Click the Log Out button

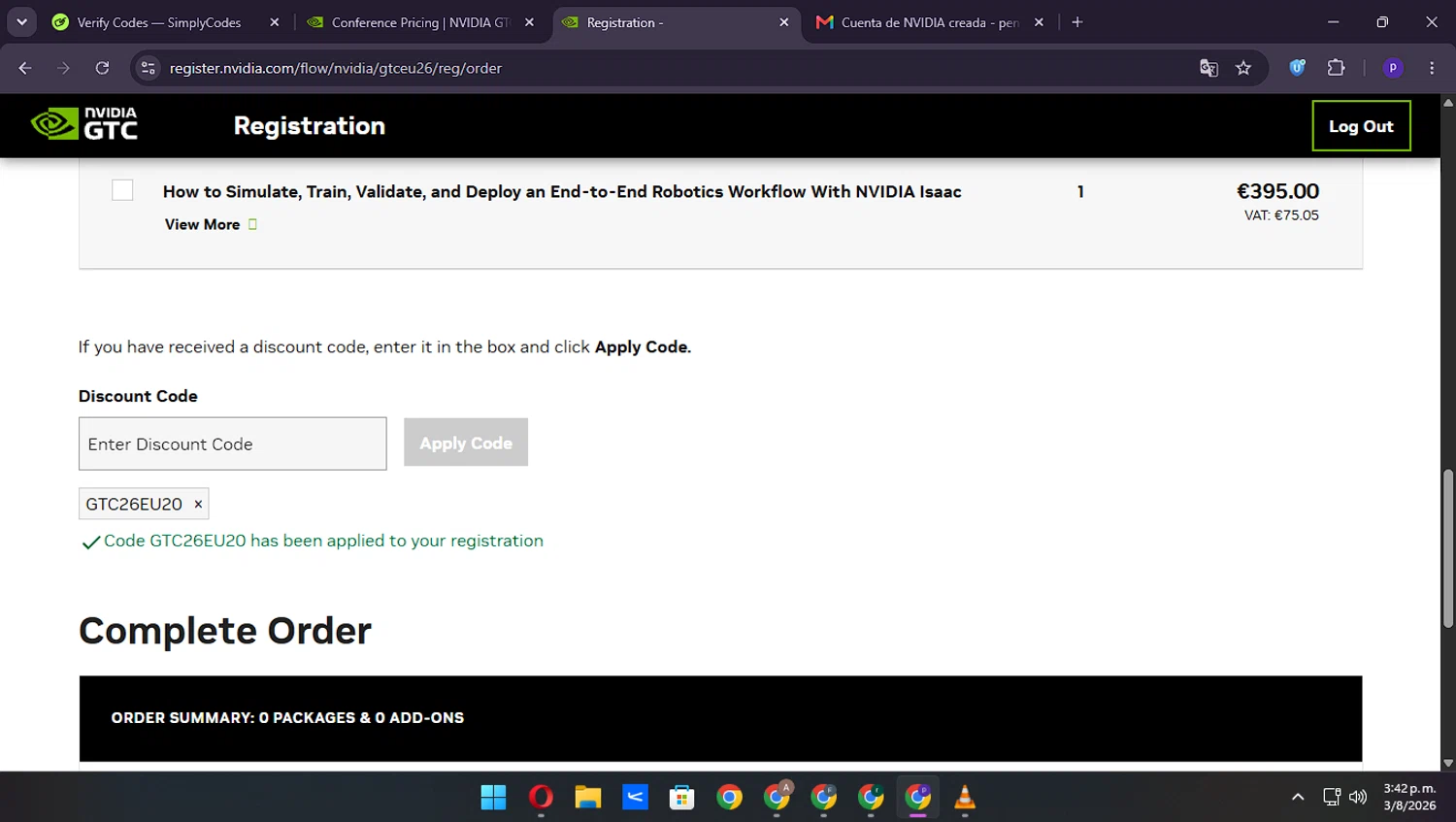[1361, 126]
